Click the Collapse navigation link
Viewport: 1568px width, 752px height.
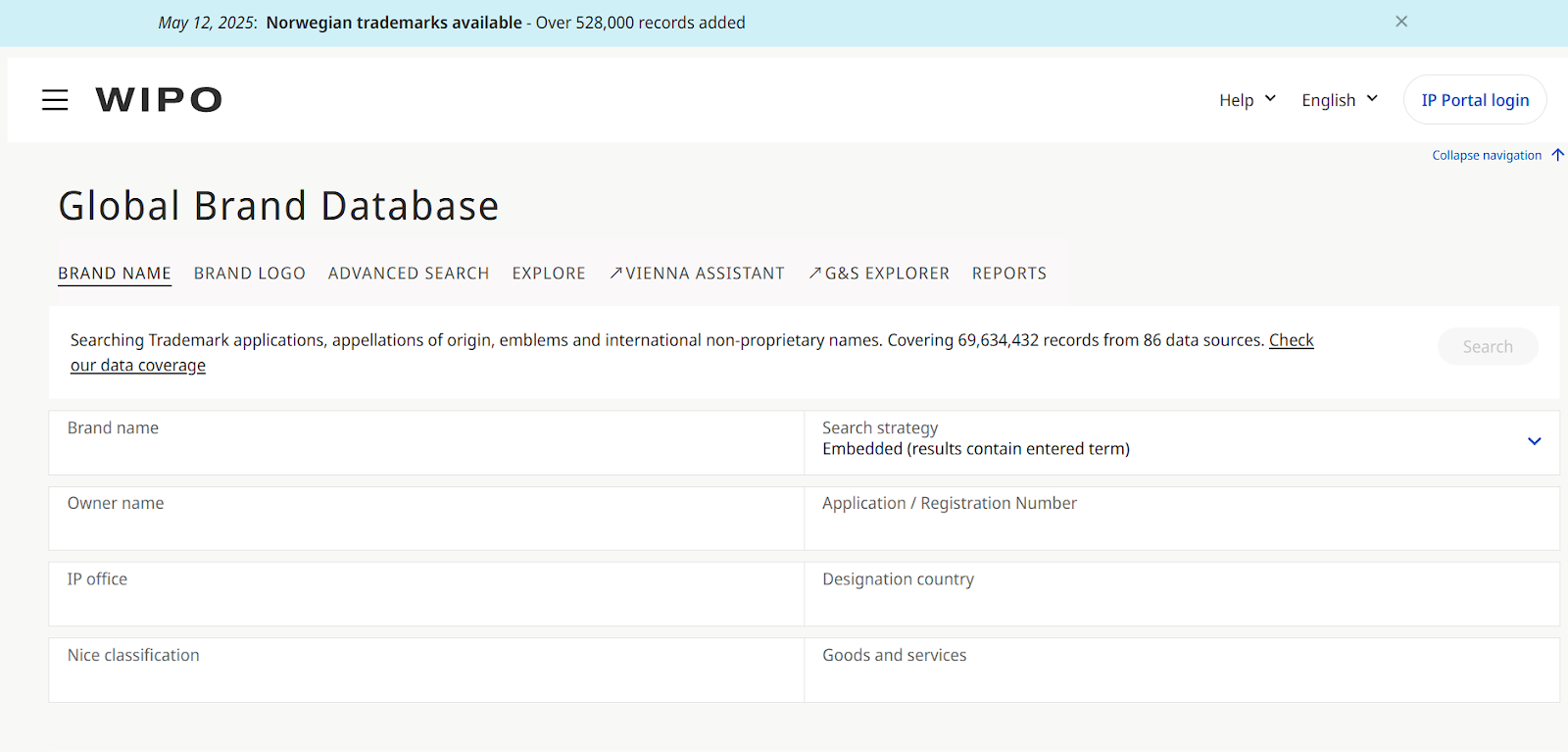[x=1487, y=155]
